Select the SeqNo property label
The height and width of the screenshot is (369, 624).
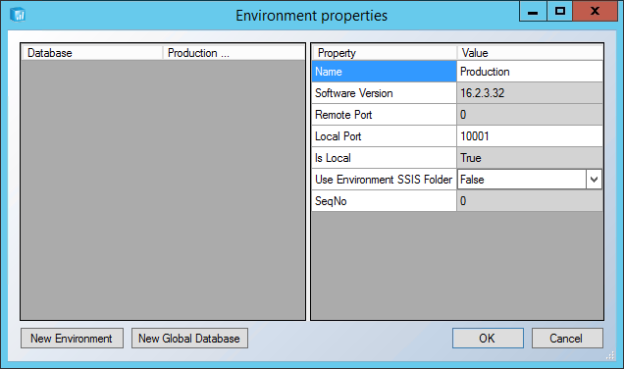coord(331,201)
